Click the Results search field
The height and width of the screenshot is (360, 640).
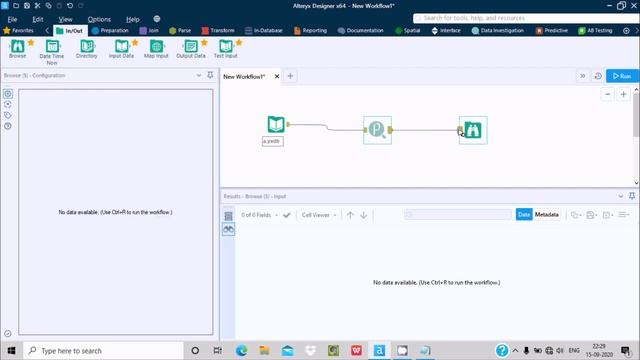click(458, 215)
